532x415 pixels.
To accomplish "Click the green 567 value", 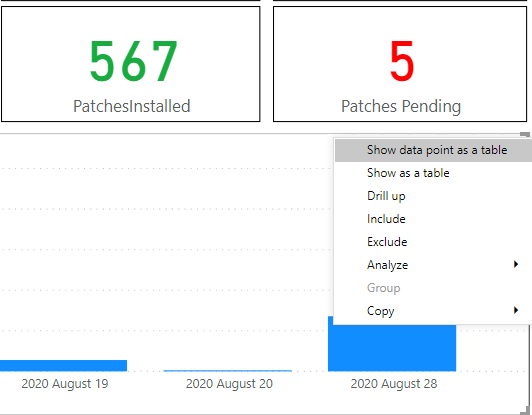I will pos(133,61).
